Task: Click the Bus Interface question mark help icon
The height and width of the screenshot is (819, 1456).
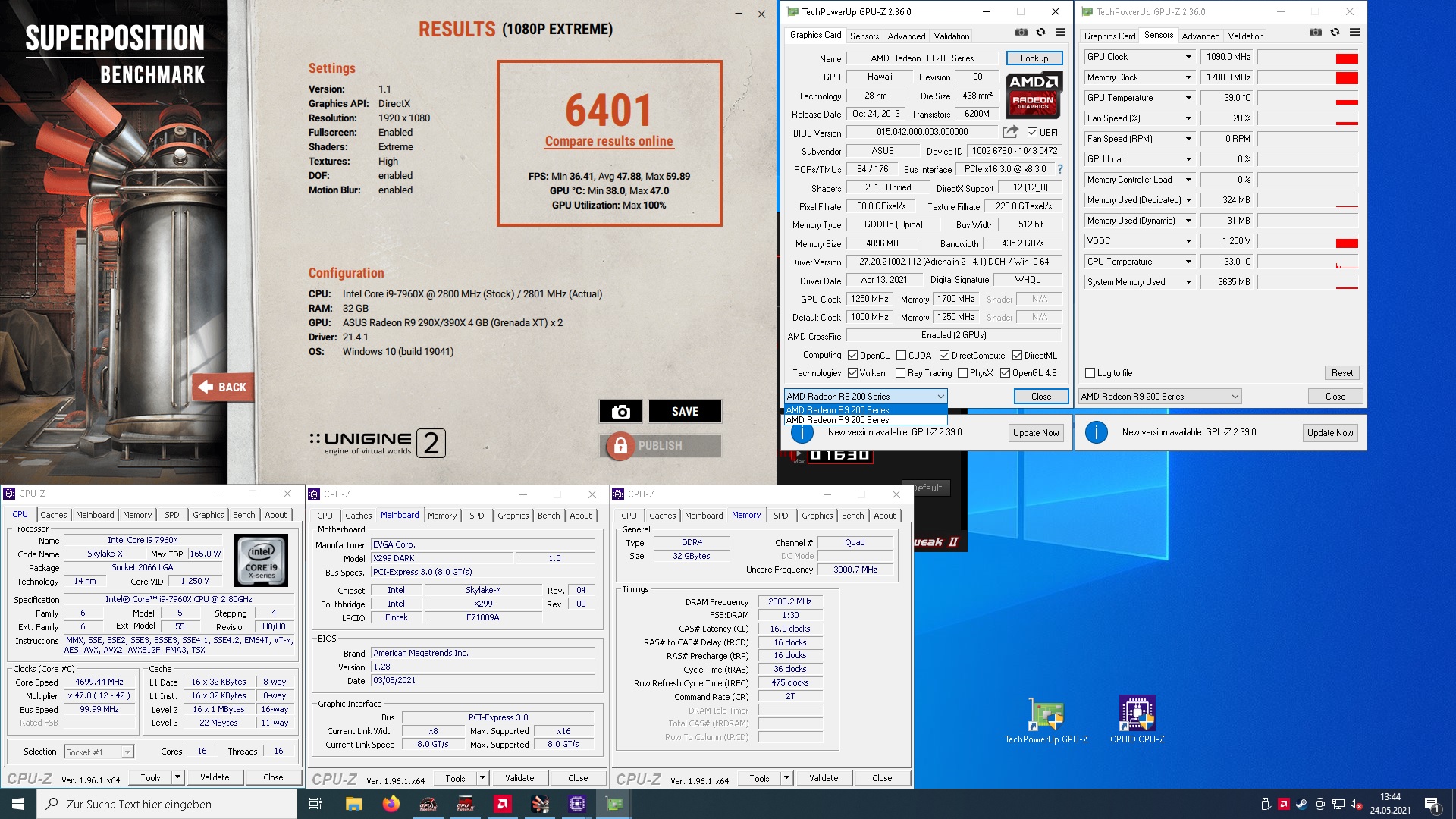Action: tap(1060, 169)
